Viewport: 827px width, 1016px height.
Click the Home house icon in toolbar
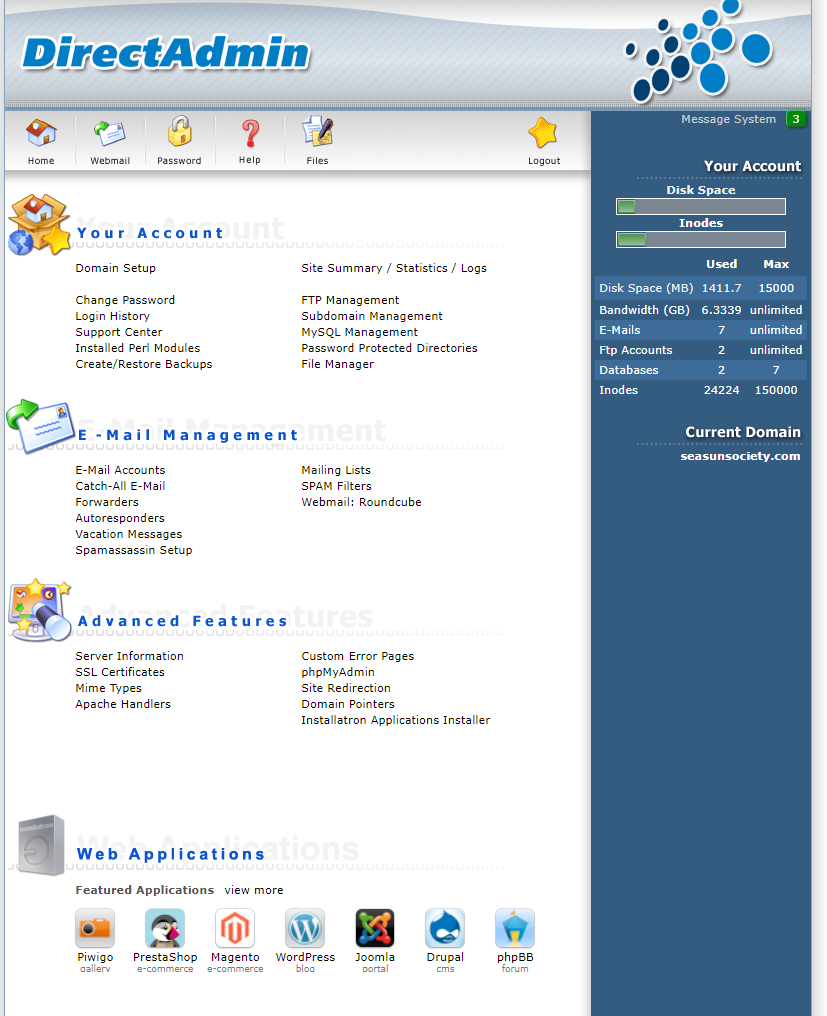click(x=41, y=133)
